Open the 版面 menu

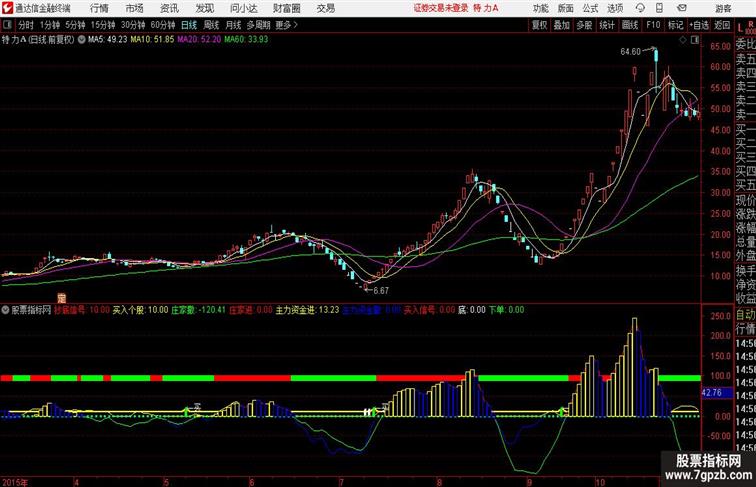pyautogui.click(x=566, y=8)
